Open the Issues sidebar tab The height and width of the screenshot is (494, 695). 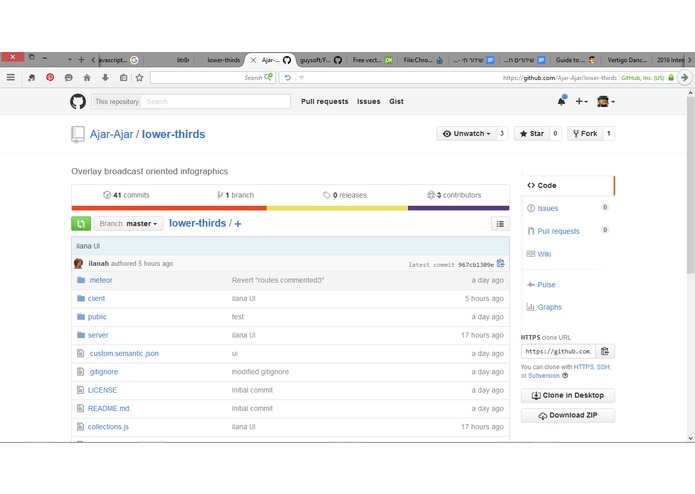(x=547, y=208)
